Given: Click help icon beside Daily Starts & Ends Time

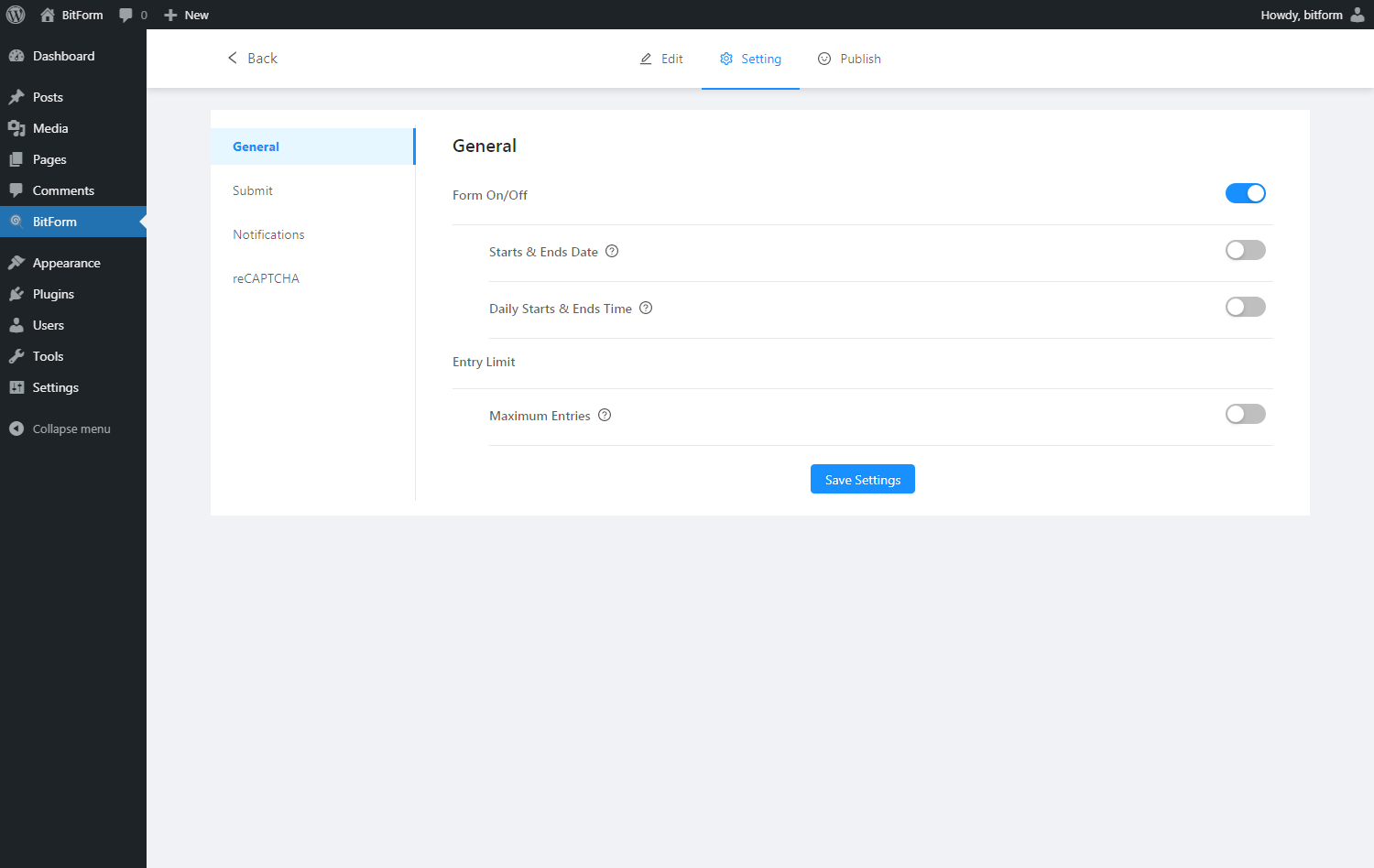Looking at the screenshot, I should (x=646, y=308).
